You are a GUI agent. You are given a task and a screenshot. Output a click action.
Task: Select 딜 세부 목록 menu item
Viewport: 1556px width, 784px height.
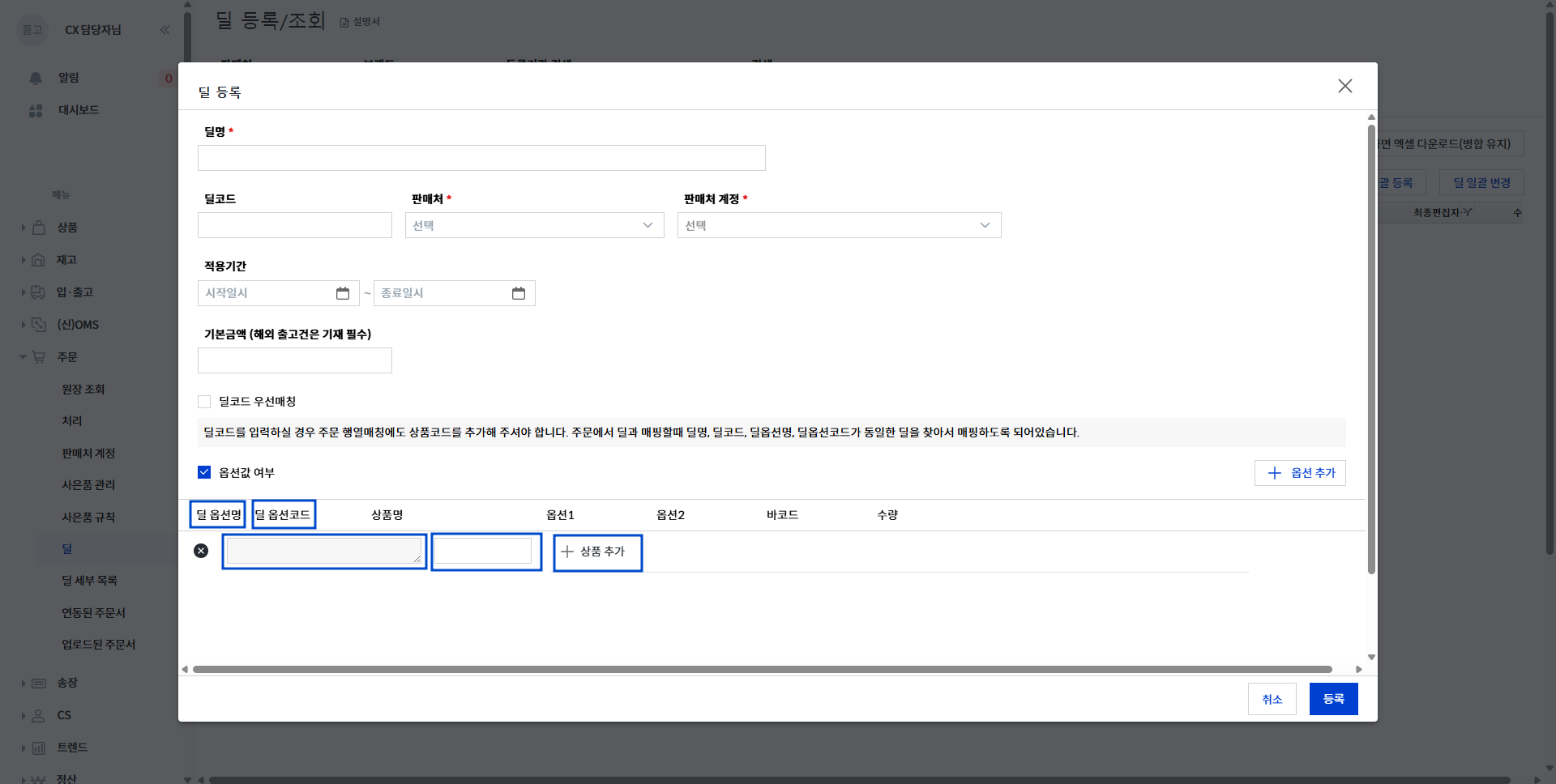[90, 581]
